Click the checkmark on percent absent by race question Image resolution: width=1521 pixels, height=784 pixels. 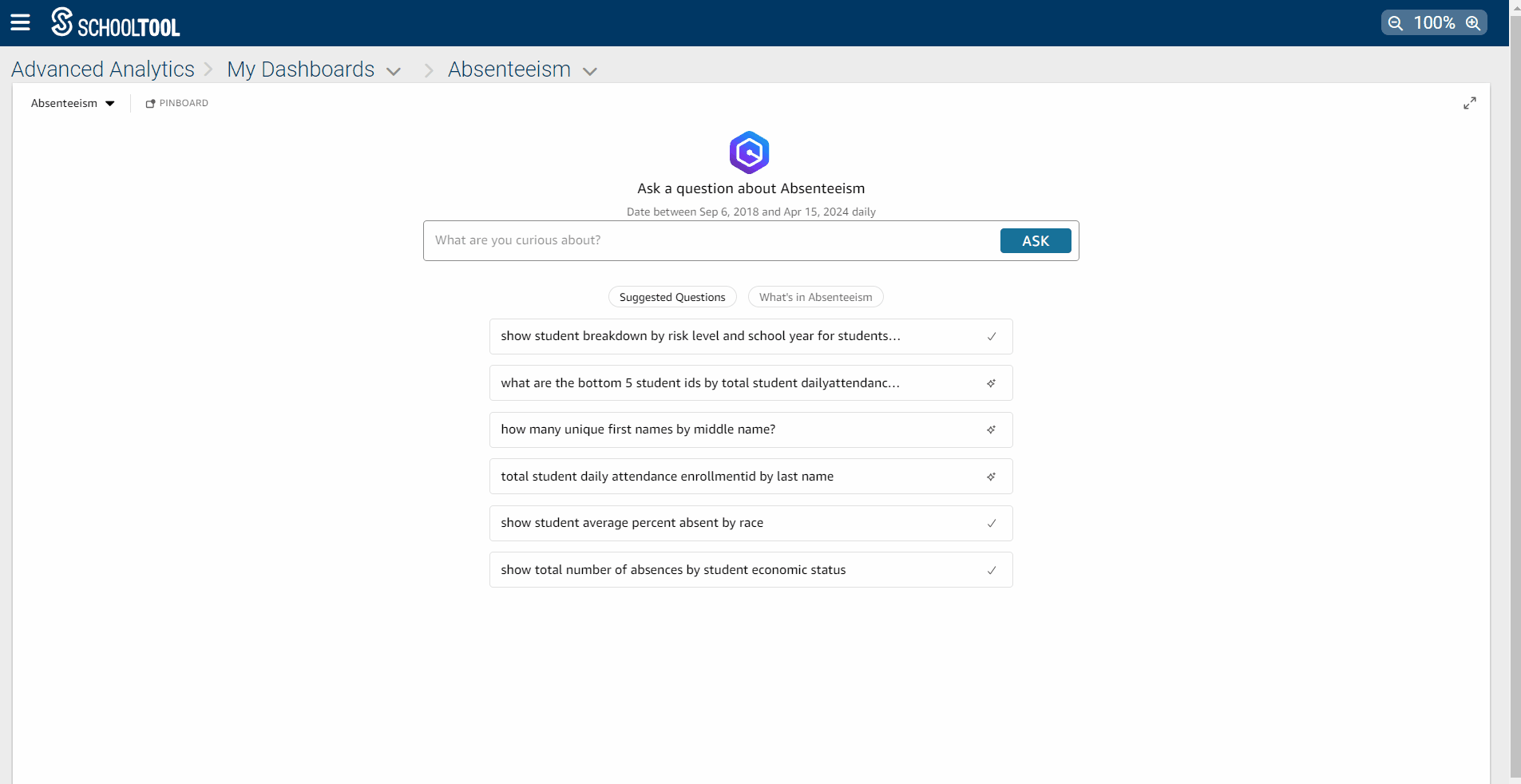click(992, 524)
